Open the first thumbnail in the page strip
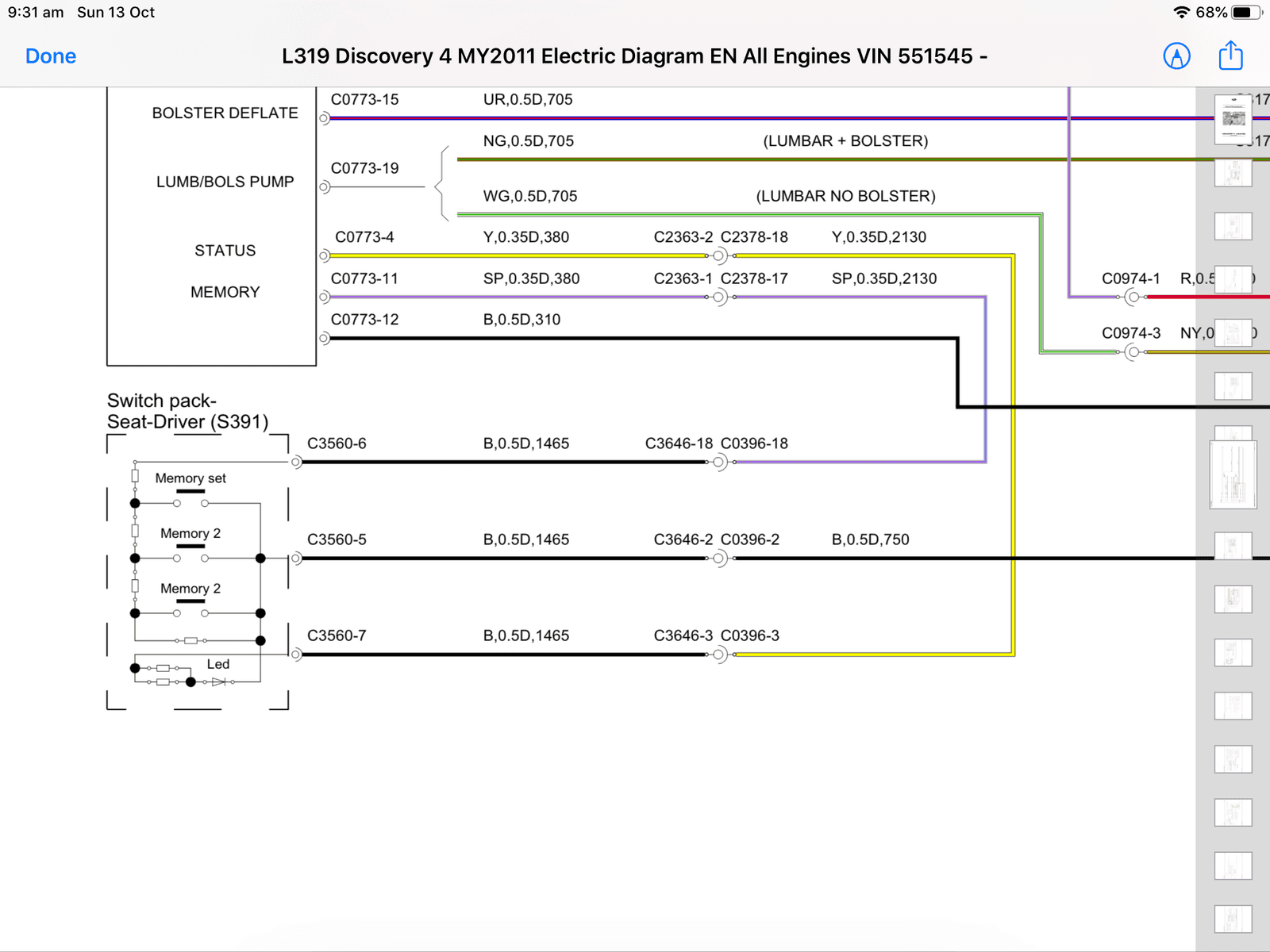 point(1233,119)
